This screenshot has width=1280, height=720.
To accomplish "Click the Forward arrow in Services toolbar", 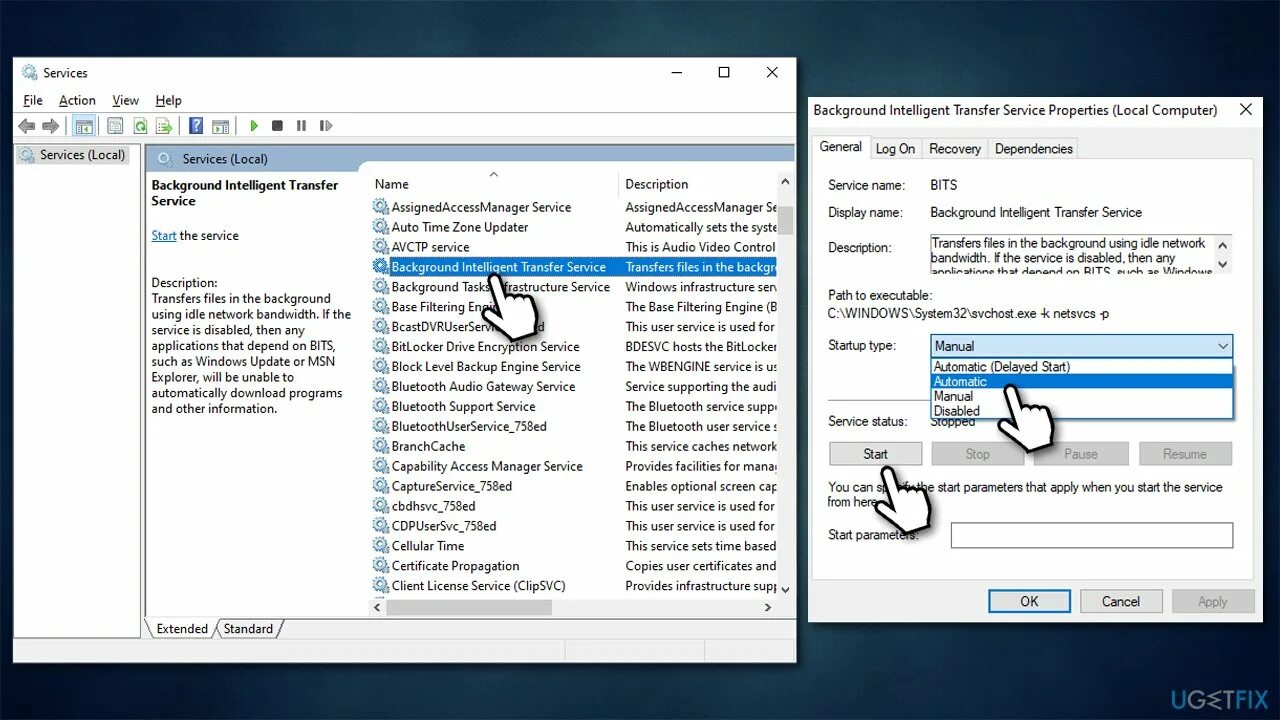I will tap(50, 126).
